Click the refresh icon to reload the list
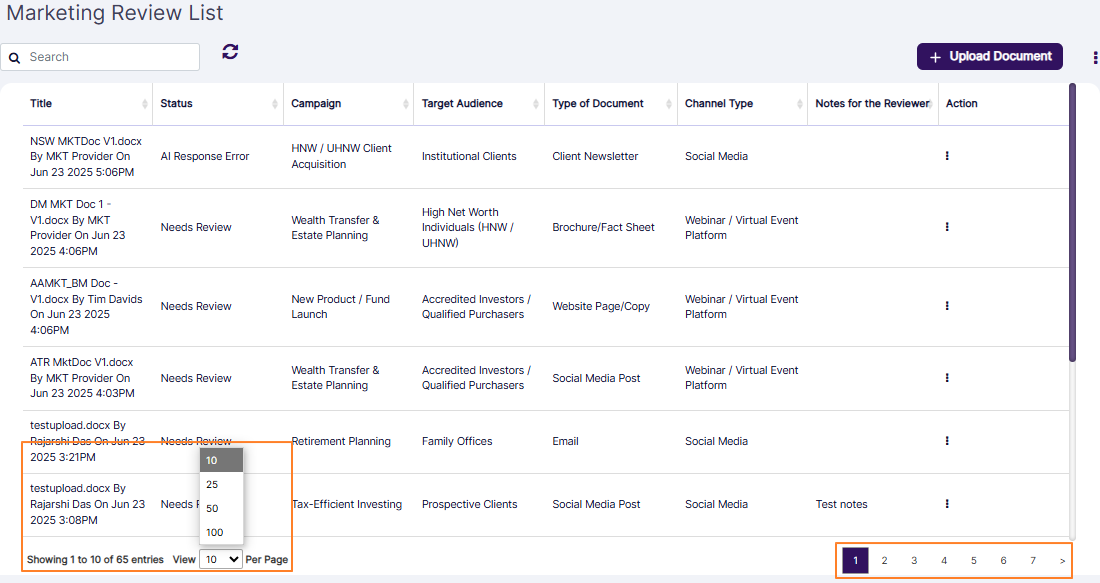The image size is (1100, 583). (x=229, y=51)
